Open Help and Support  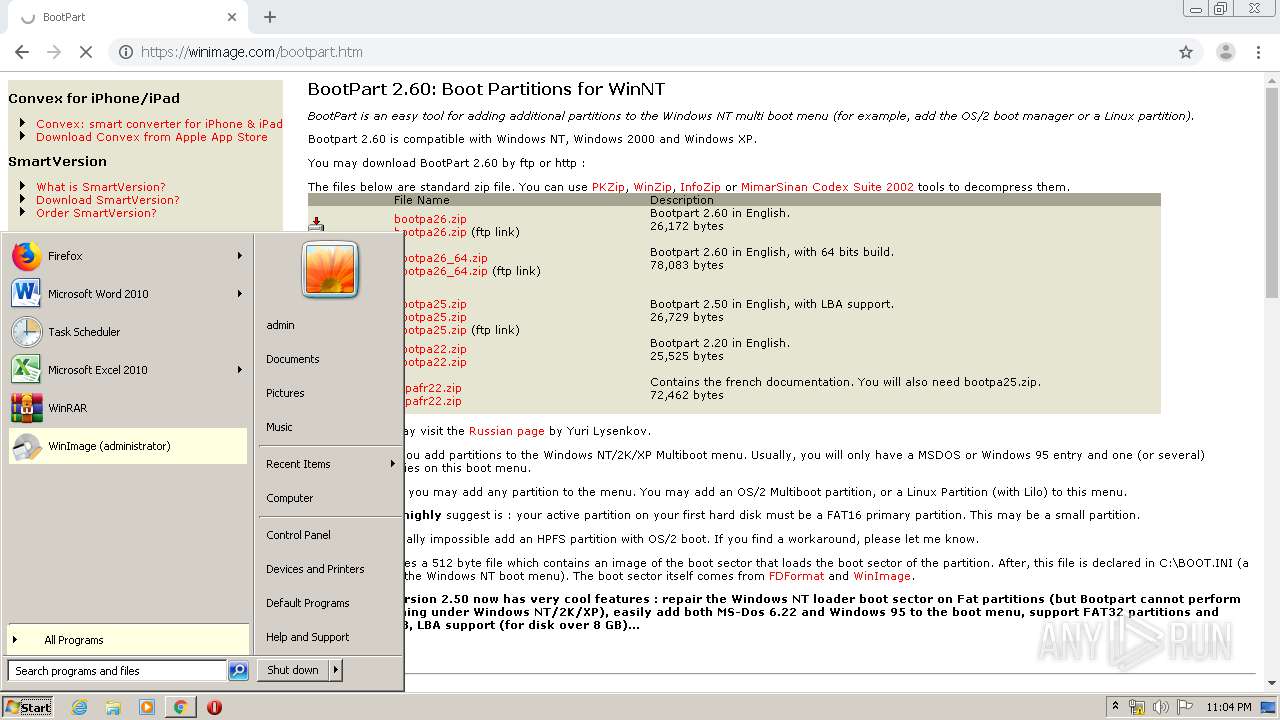[x=308, y=637]
